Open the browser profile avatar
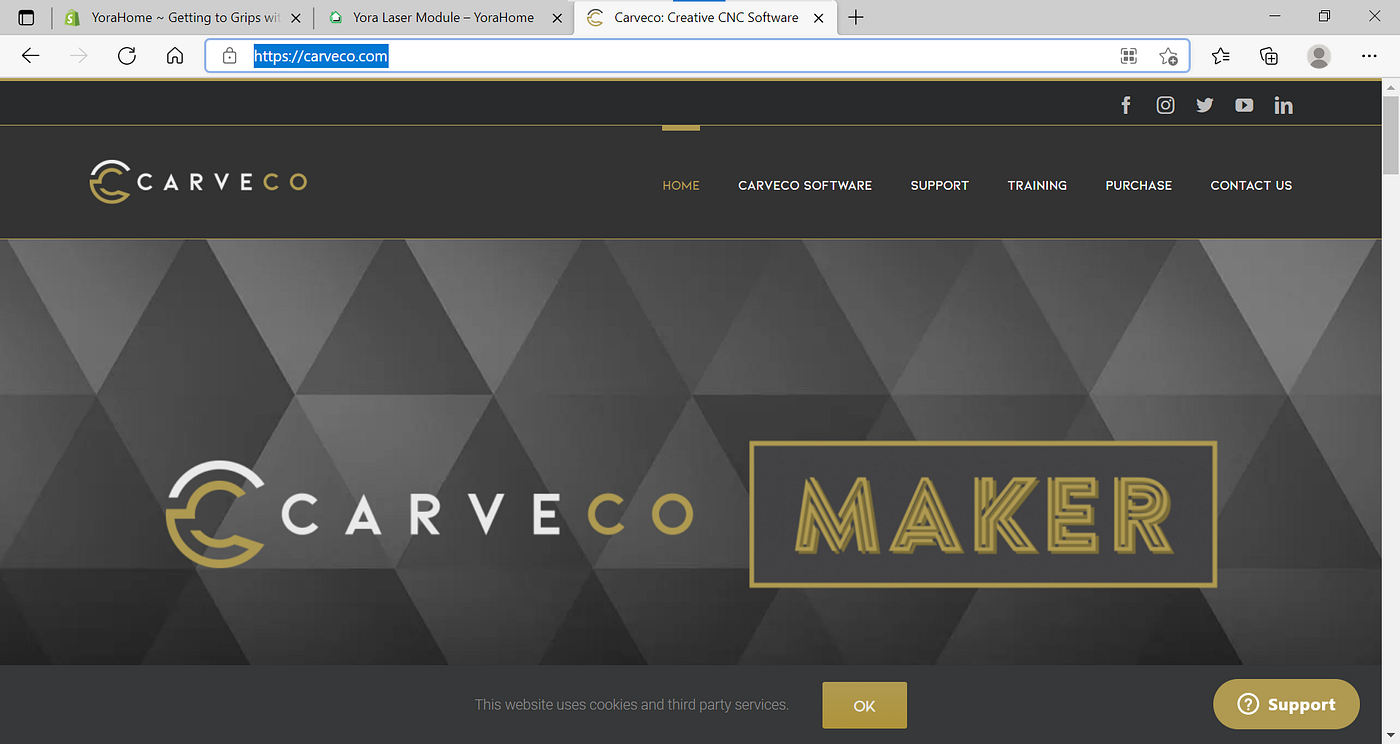1400x744 pixels. coord(1319,56)
